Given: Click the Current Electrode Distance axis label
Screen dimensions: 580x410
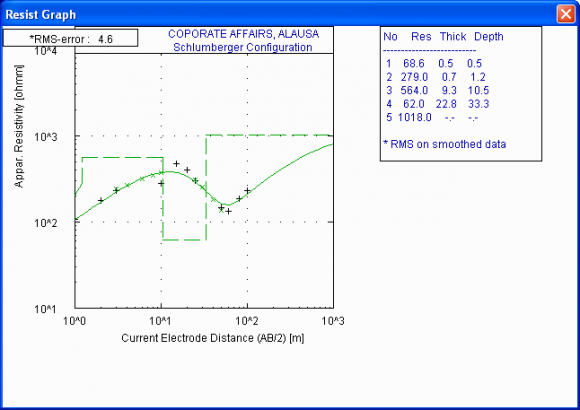Looking at the screenshot, I should tap(213, 338).
